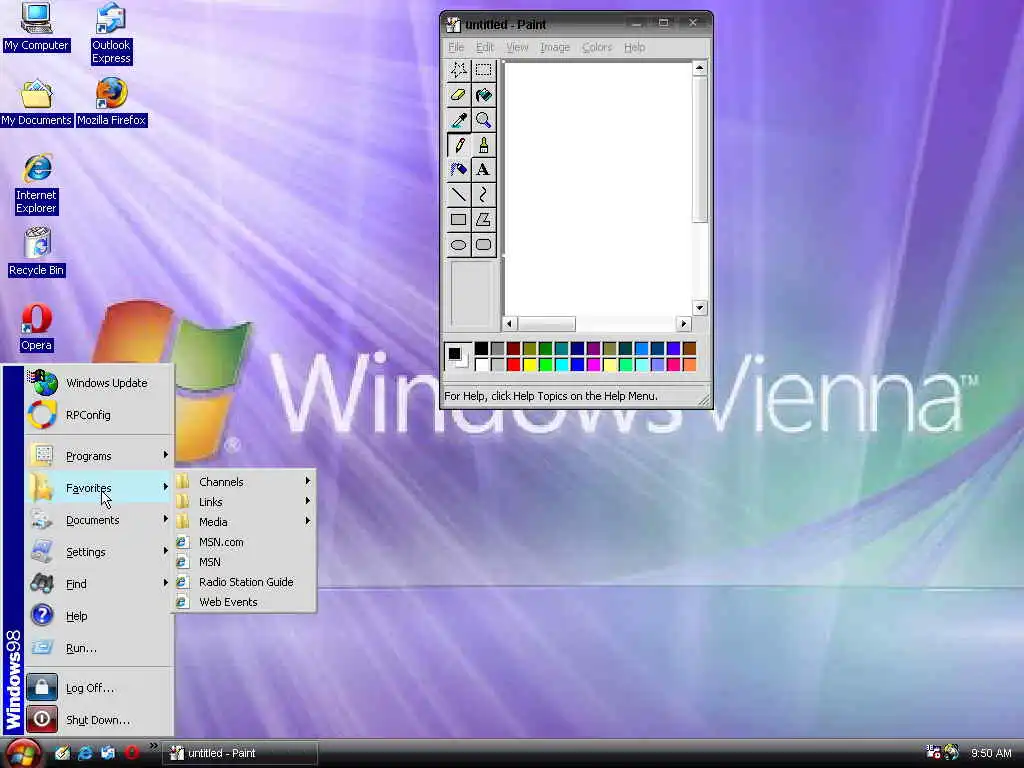
Task: Open the Image menu in Paint
Action: pyautogui.click(x=555, y=47)
